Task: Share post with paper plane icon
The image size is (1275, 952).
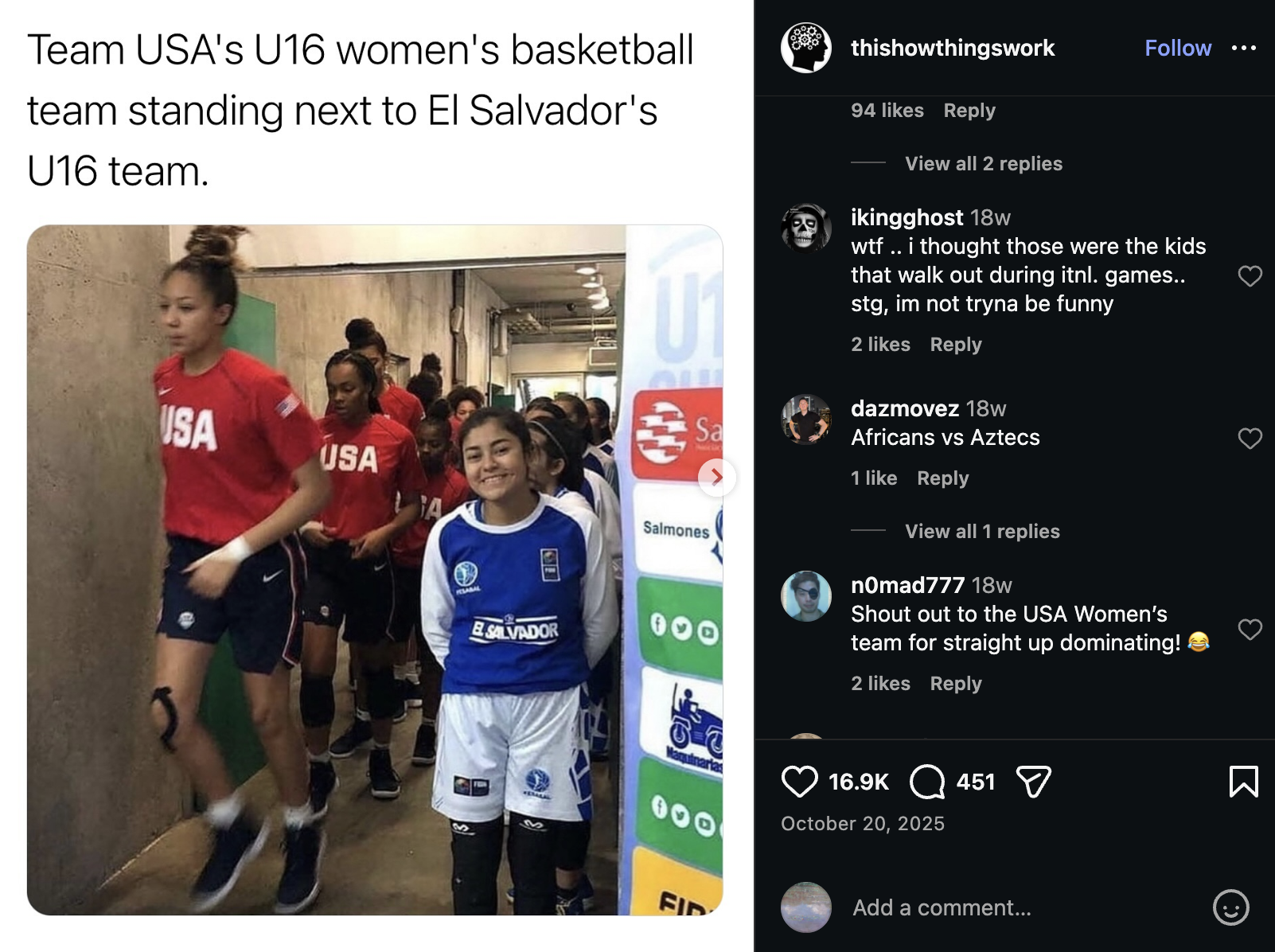Action: 1034,782
